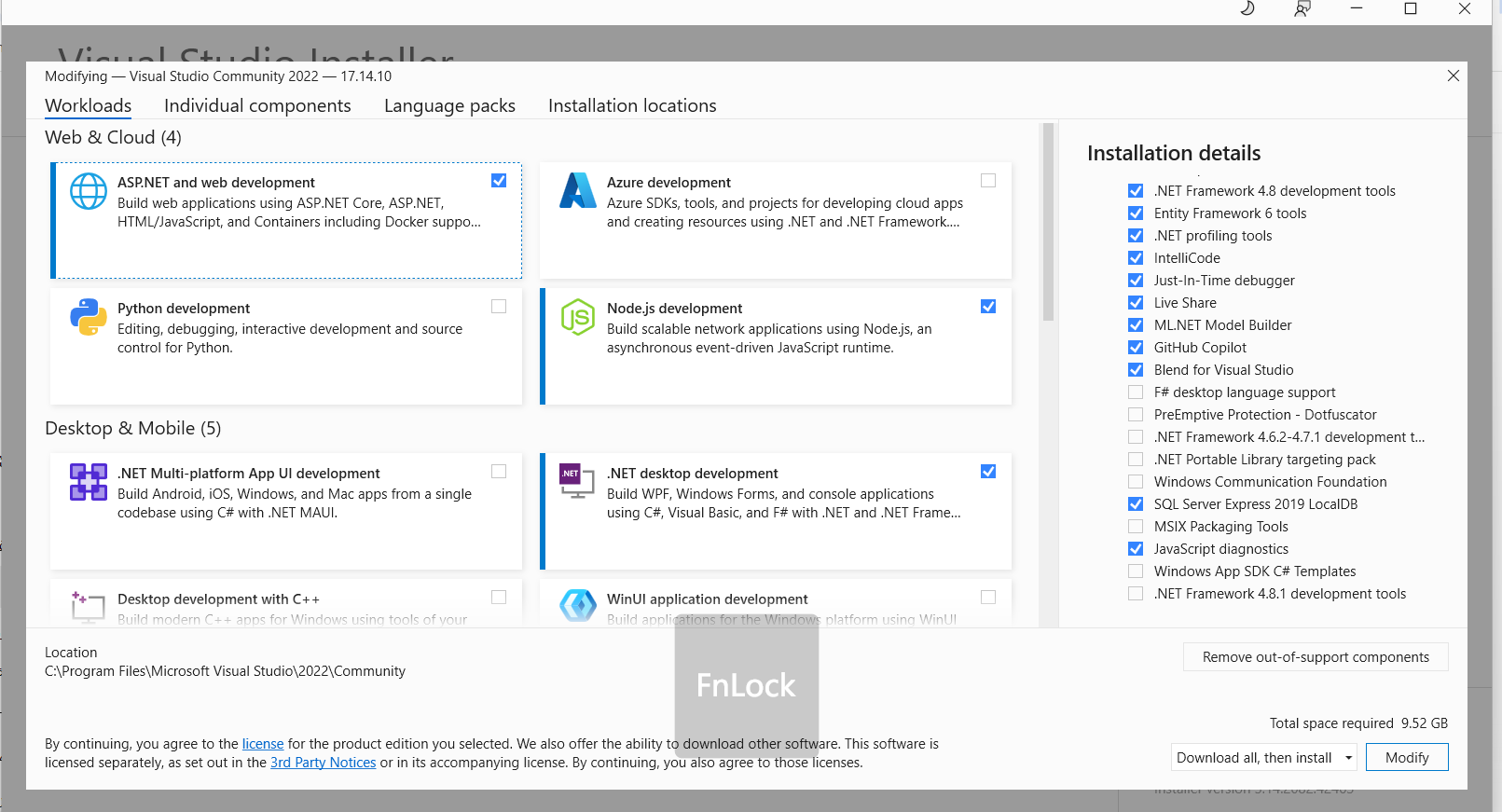Disable the IntelliCode component checkbox
This screenshot has height=812, width=1502.
(x=1136, y=258)
